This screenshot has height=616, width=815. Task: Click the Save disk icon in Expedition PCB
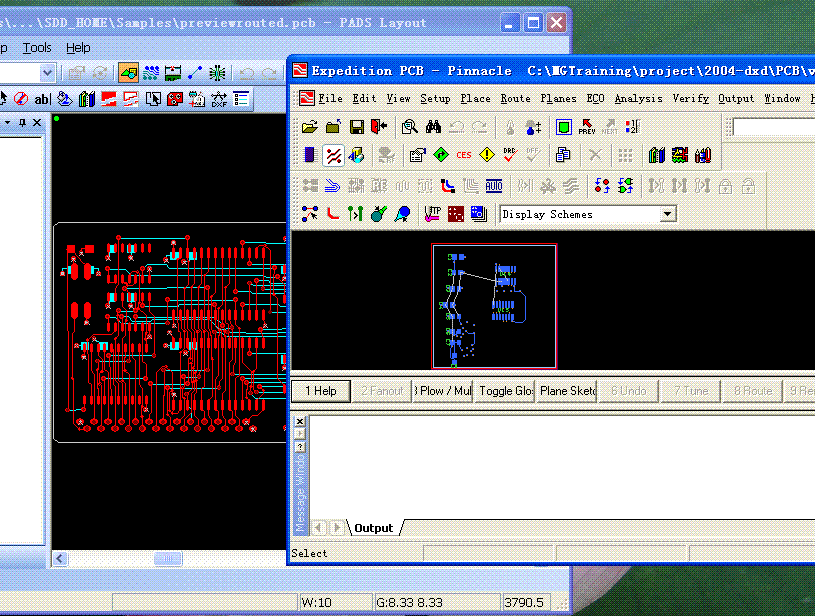coord(357,127)
